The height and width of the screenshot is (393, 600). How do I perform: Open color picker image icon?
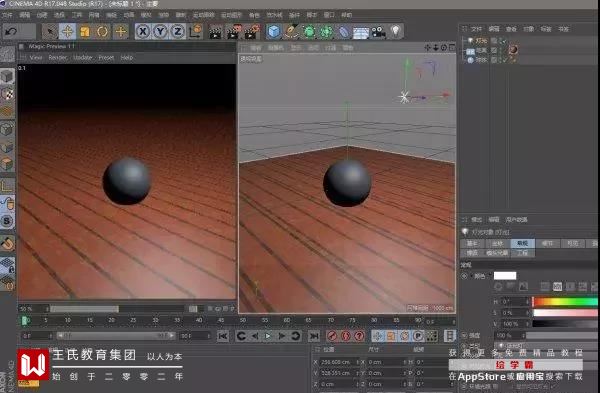(523, 286)
